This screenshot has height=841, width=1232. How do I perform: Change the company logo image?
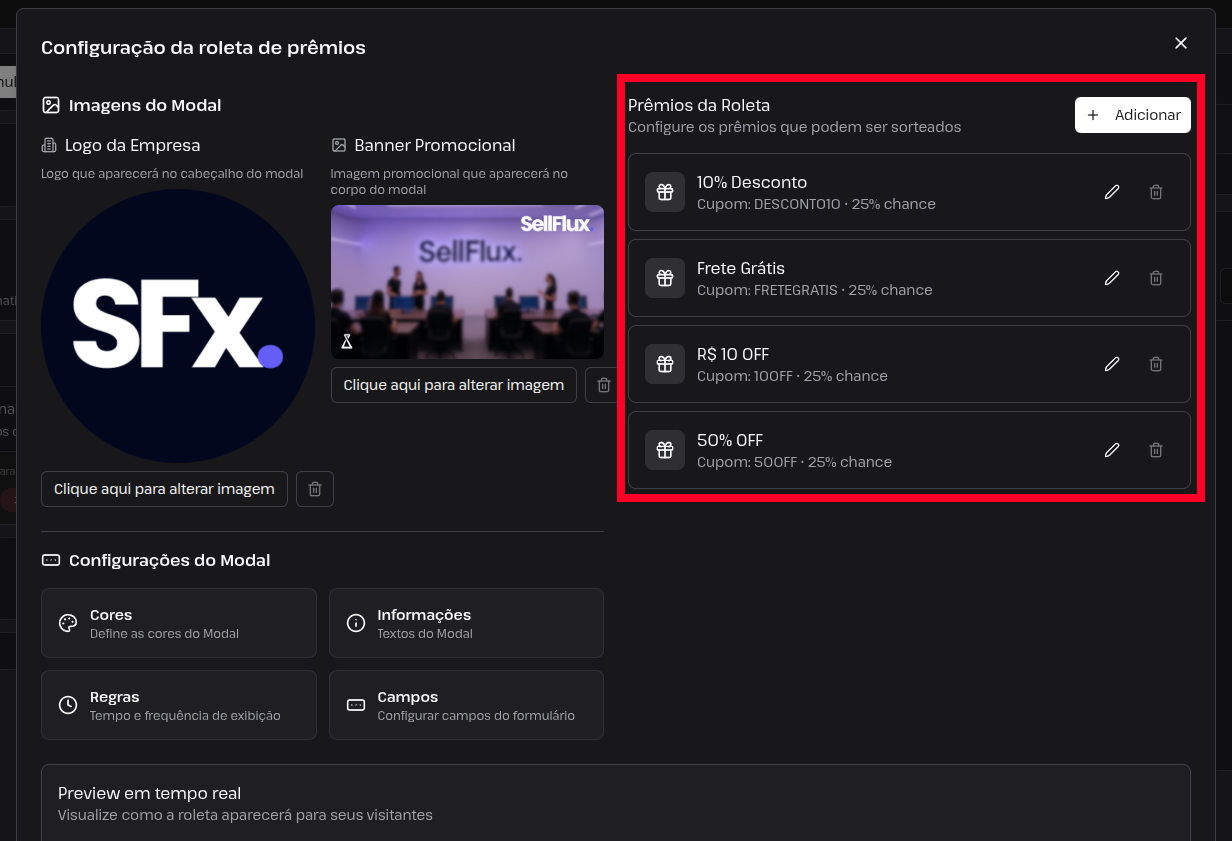click(164, 489)
